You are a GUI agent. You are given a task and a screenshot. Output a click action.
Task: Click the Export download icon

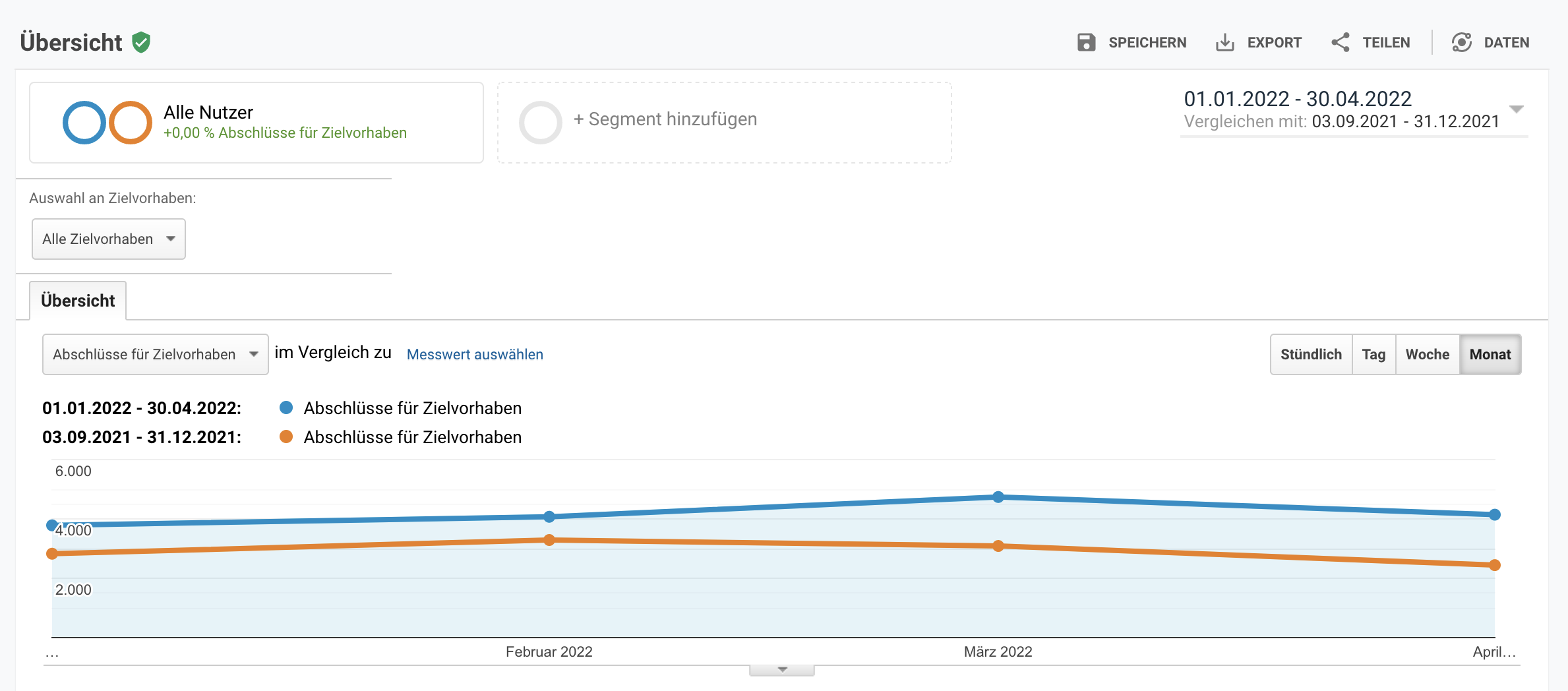coord(1225,42)
